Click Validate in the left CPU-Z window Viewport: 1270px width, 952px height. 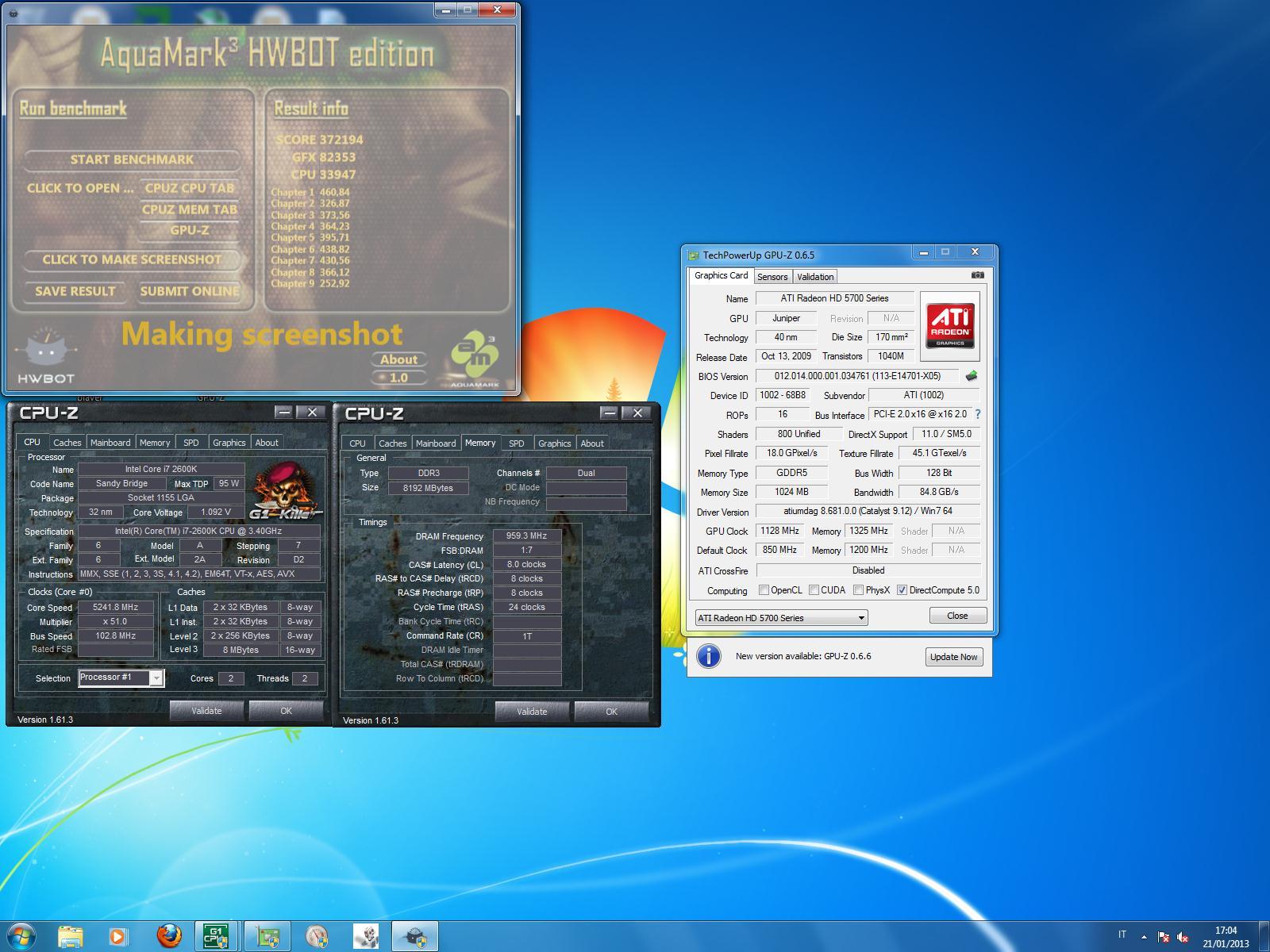click(x=206, y=711)
